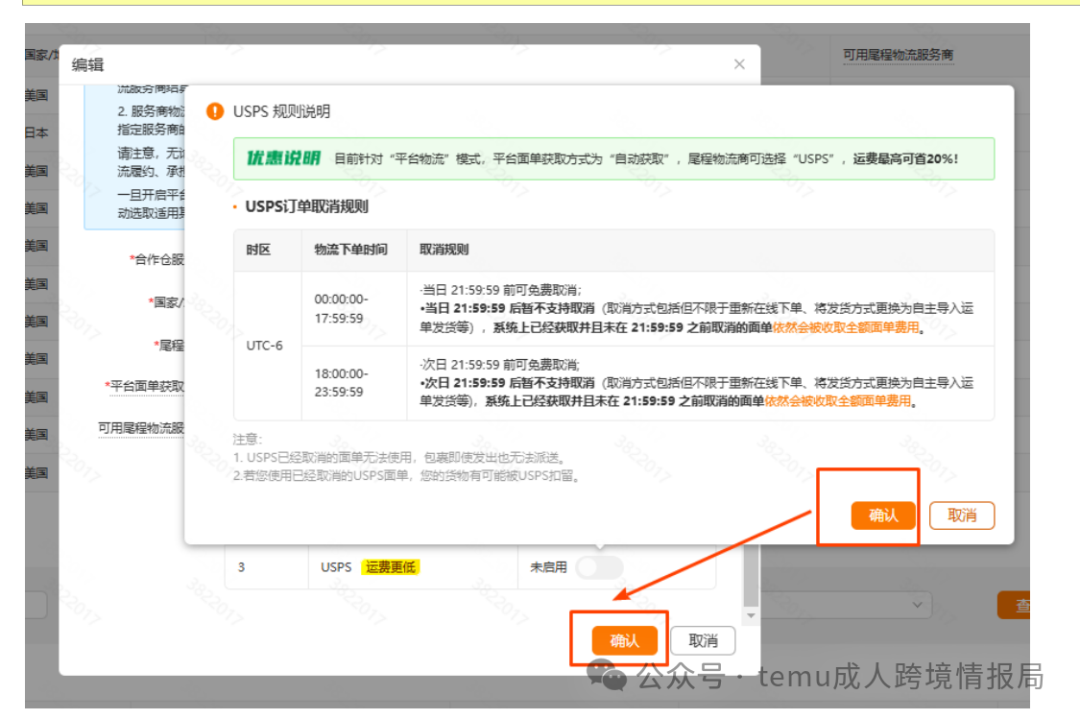Click the 编辑 dialog title

(x=87, y=65)
